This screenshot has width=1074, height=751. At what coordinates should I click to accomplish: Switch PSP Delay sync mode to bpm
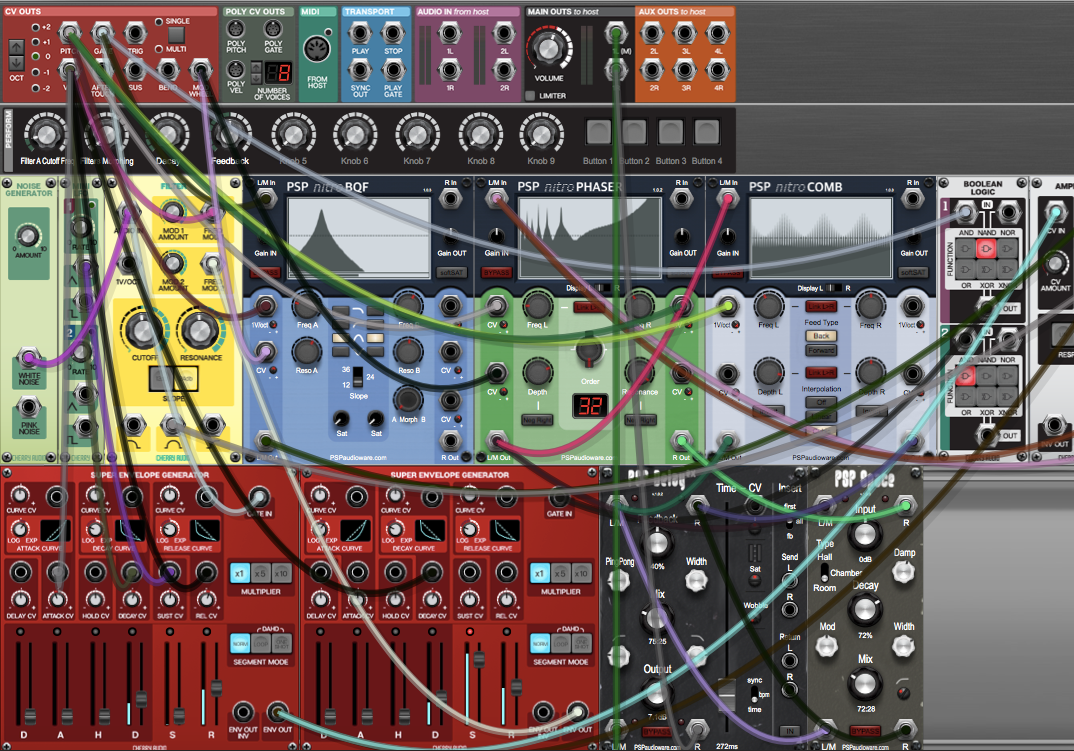(754, 693)
